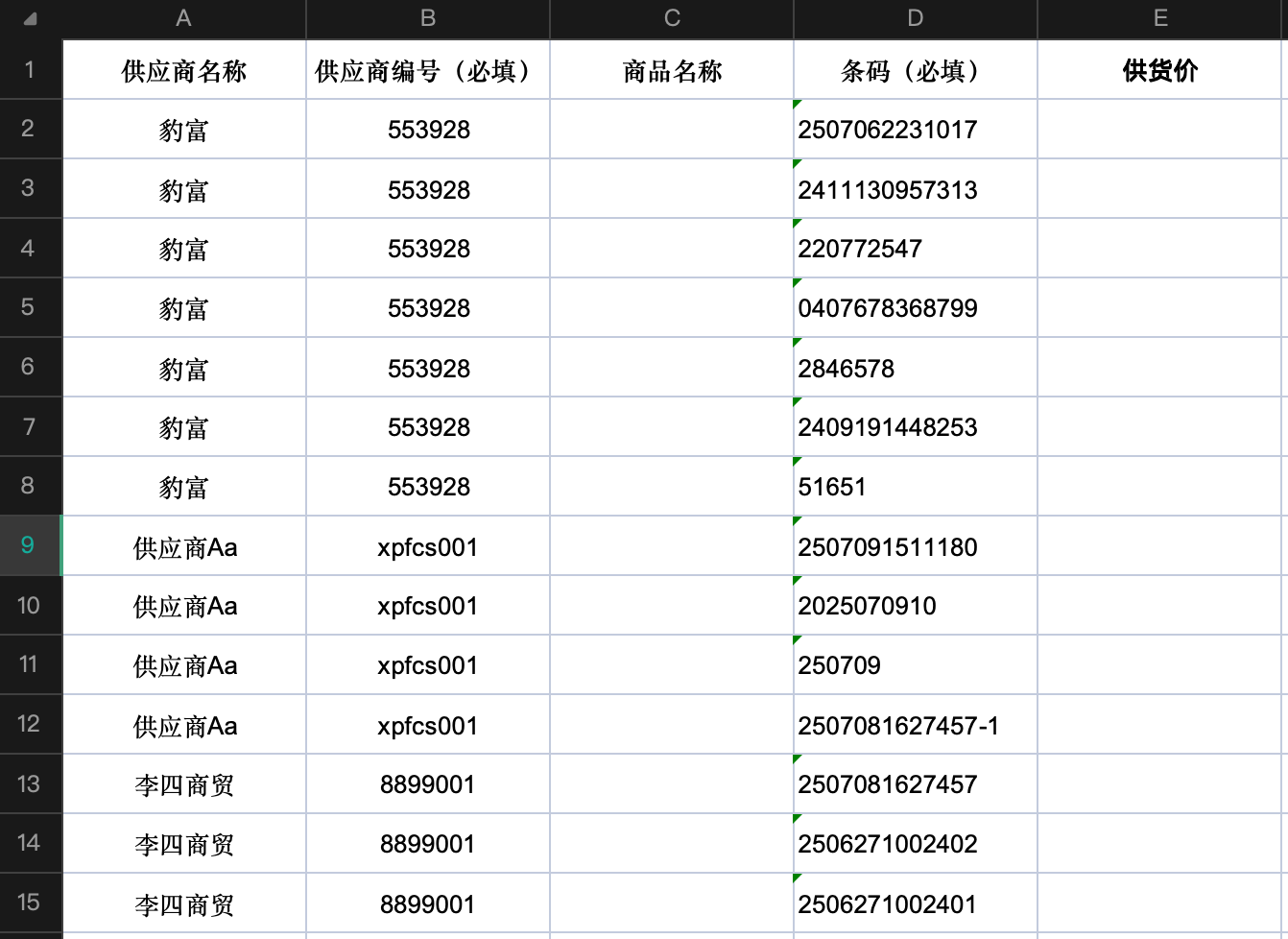Image resolution: width=1288 pixels, height=939 pixels.
Task: Select column header A
Action: click(183, 18)
